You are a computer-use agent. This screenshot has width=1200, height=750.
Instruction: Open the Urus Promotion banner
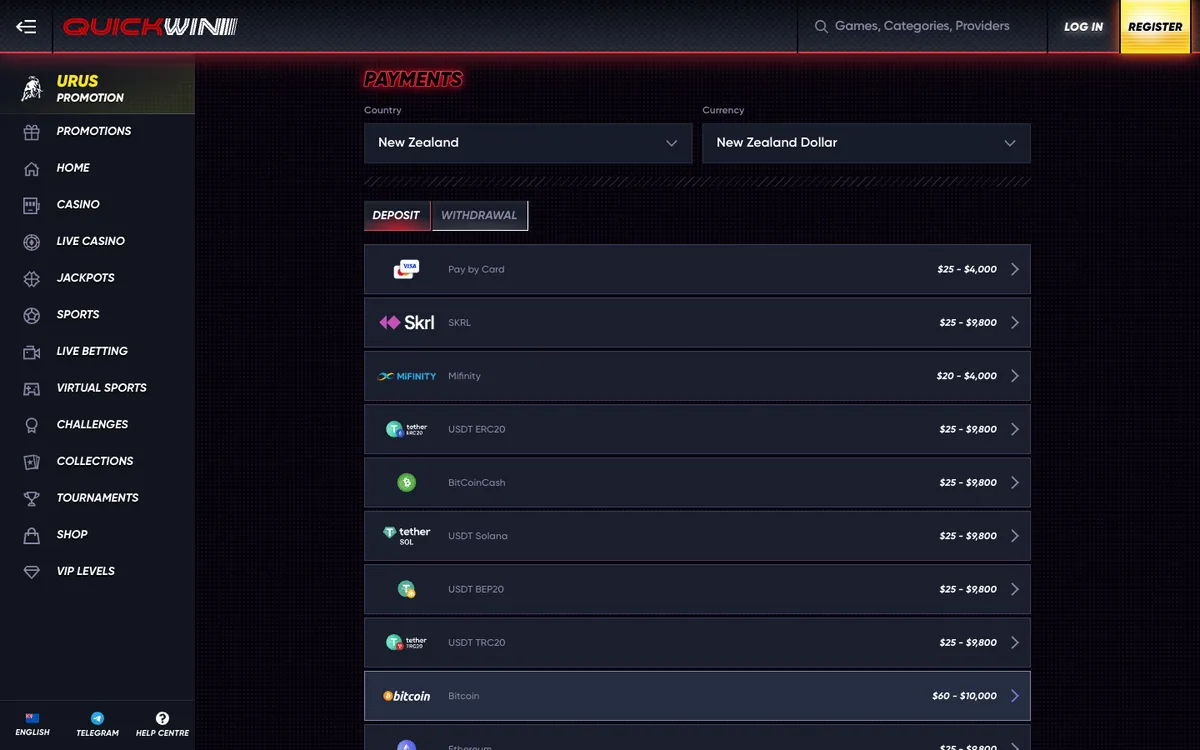(97, 88)
